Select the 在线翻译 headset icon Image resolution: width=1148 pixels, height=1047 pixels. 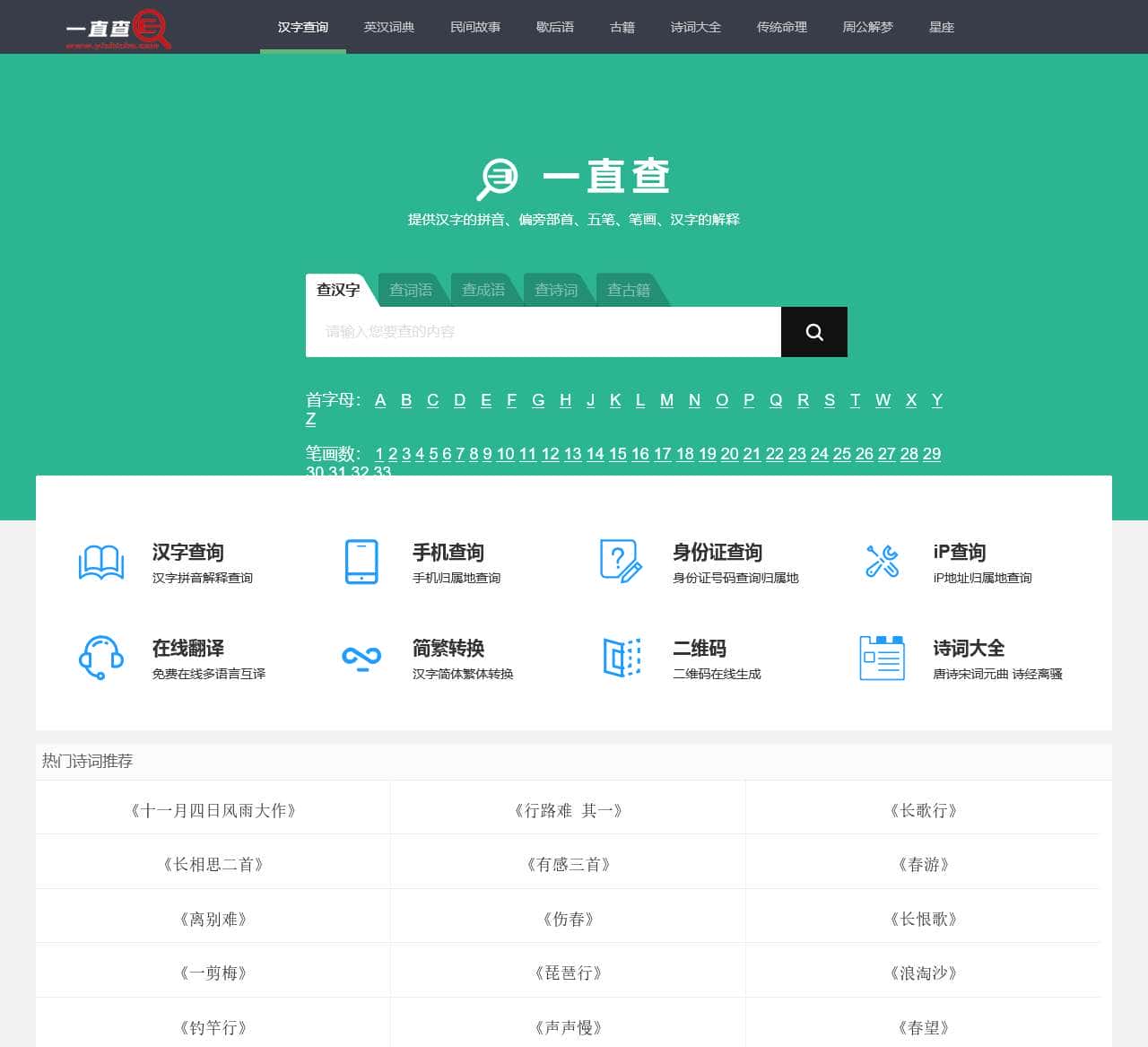point(100,658)
